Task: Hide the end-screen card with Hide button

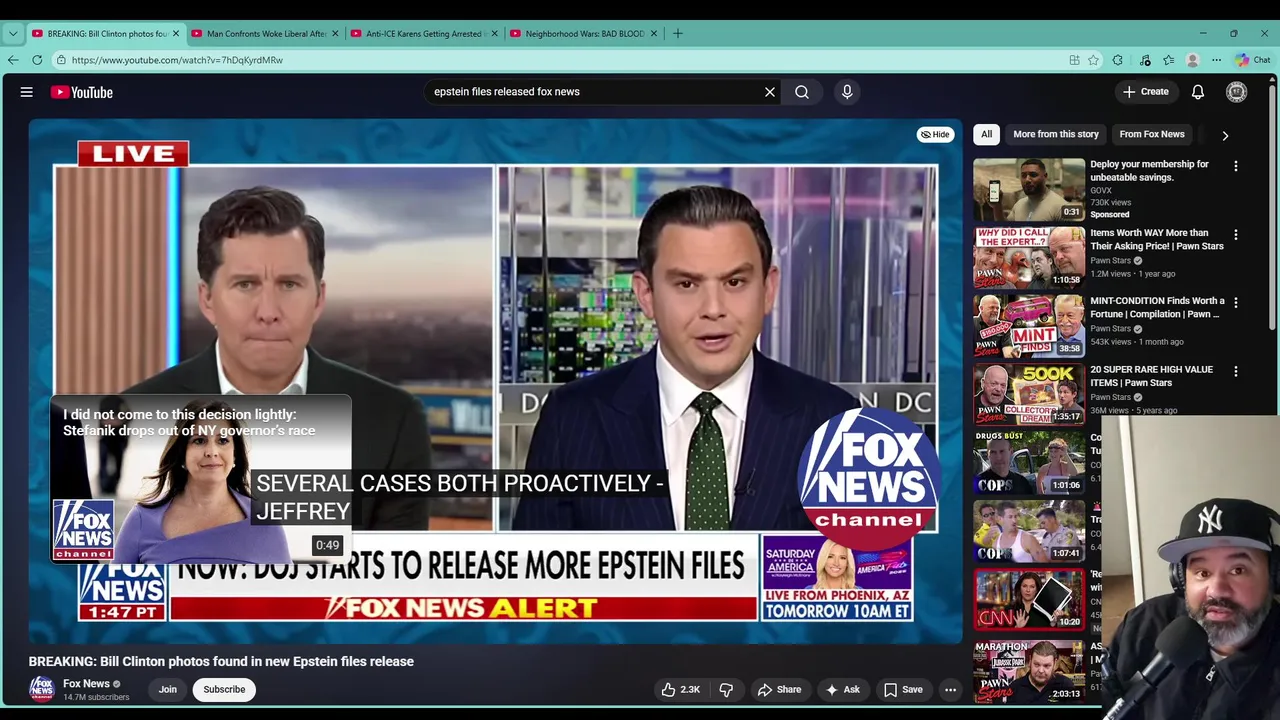Action: coord(936,134)
